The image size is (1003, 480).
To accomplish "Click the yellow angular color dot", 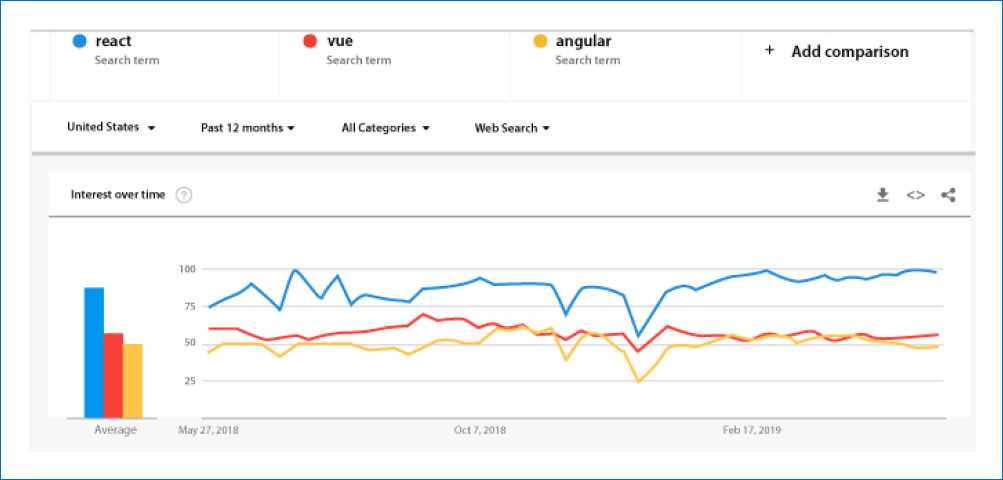I will [540, 42].
